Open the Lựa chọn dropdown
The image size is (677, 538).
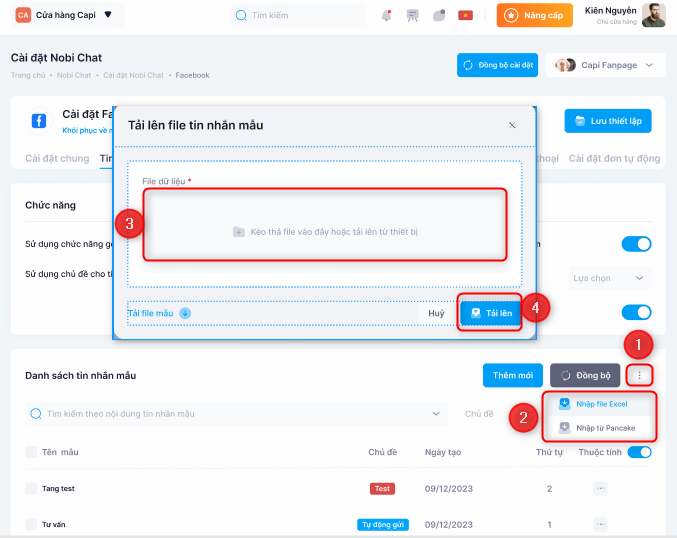point(609,278)
